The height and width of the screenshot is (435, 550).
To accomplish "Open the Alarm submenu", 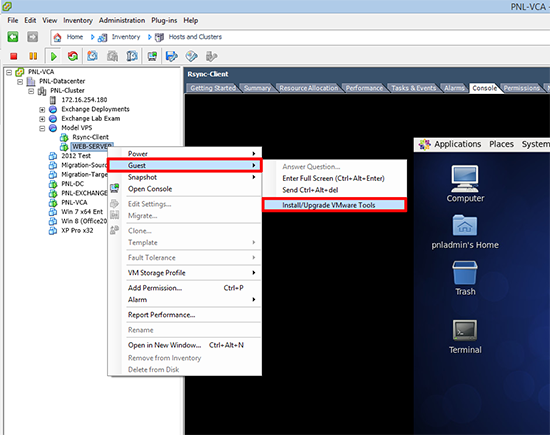I will point(185,300).
